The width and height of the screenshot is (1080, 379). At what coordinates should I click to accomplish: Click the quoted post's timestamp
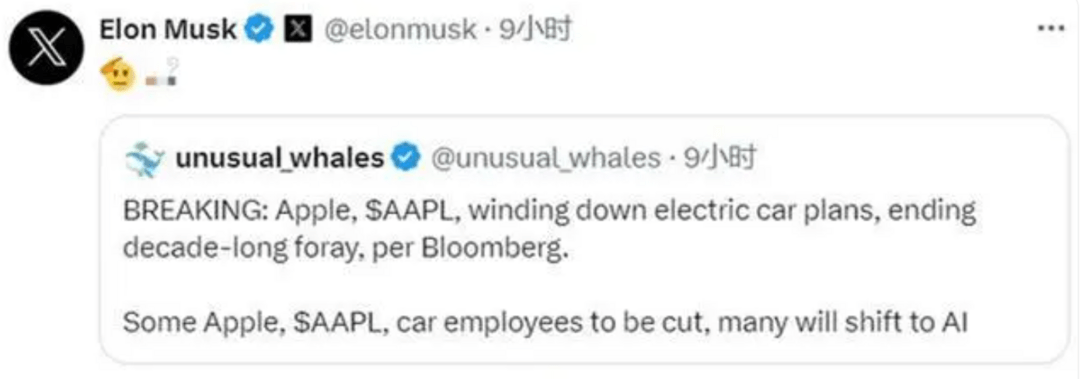(717, 158)
